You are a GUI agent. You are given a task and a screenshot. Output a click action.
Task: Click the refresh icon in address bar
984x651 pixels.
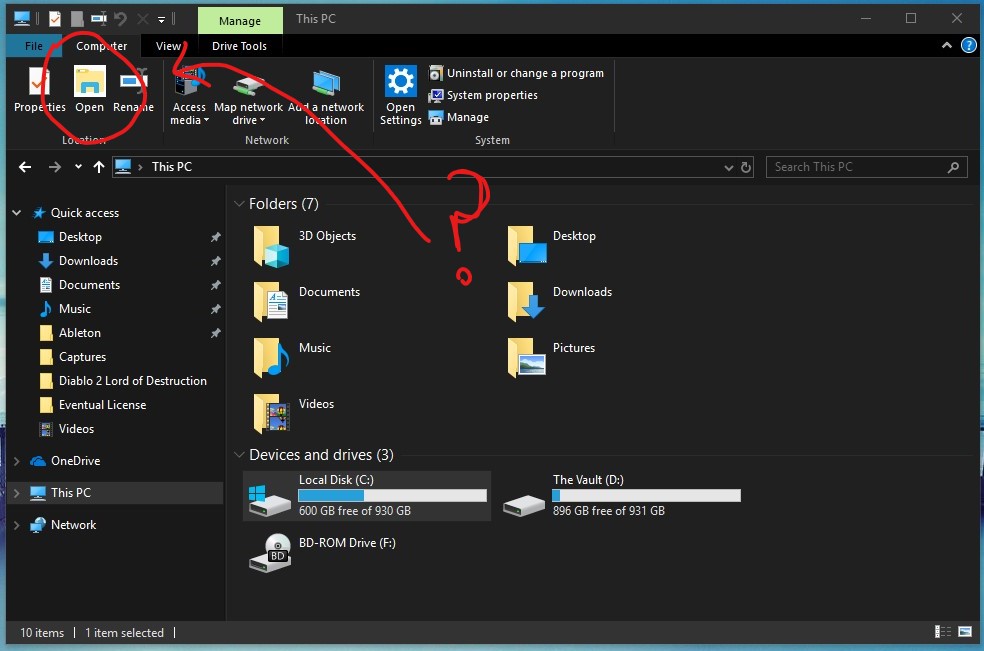pos(746,167)
